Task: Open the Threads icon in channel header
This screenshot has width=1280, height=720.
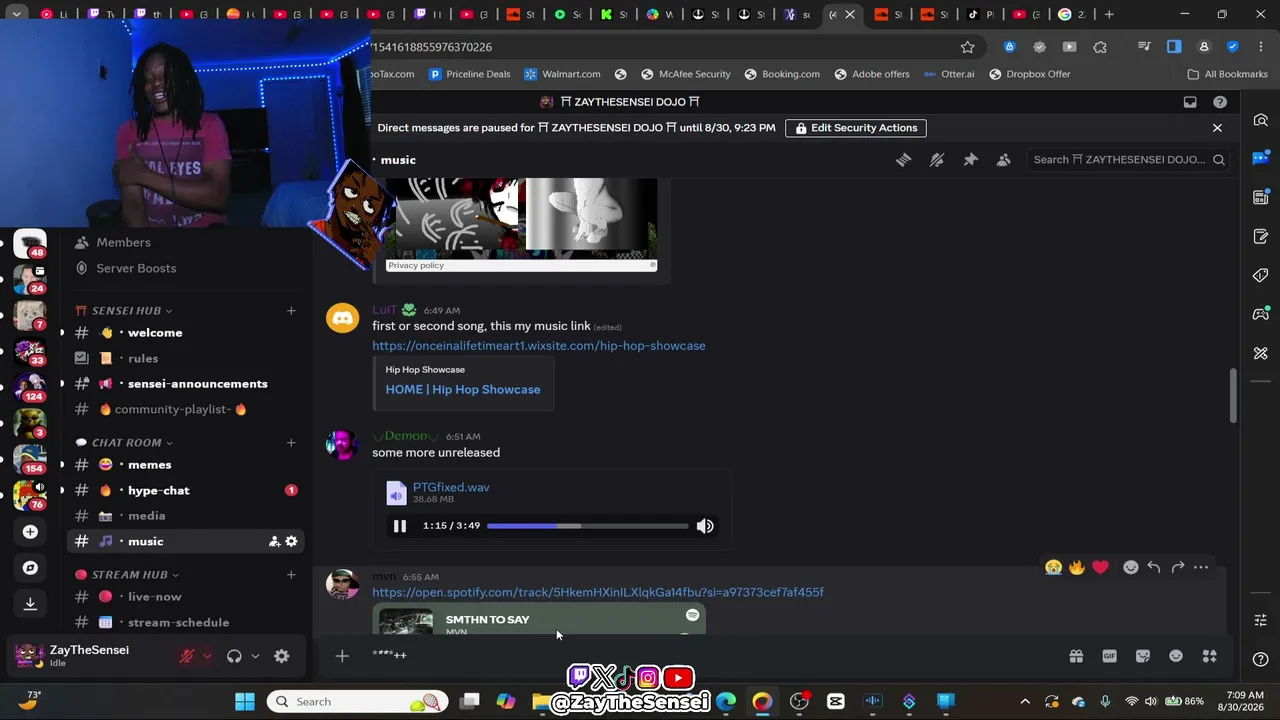Action: 904,160
